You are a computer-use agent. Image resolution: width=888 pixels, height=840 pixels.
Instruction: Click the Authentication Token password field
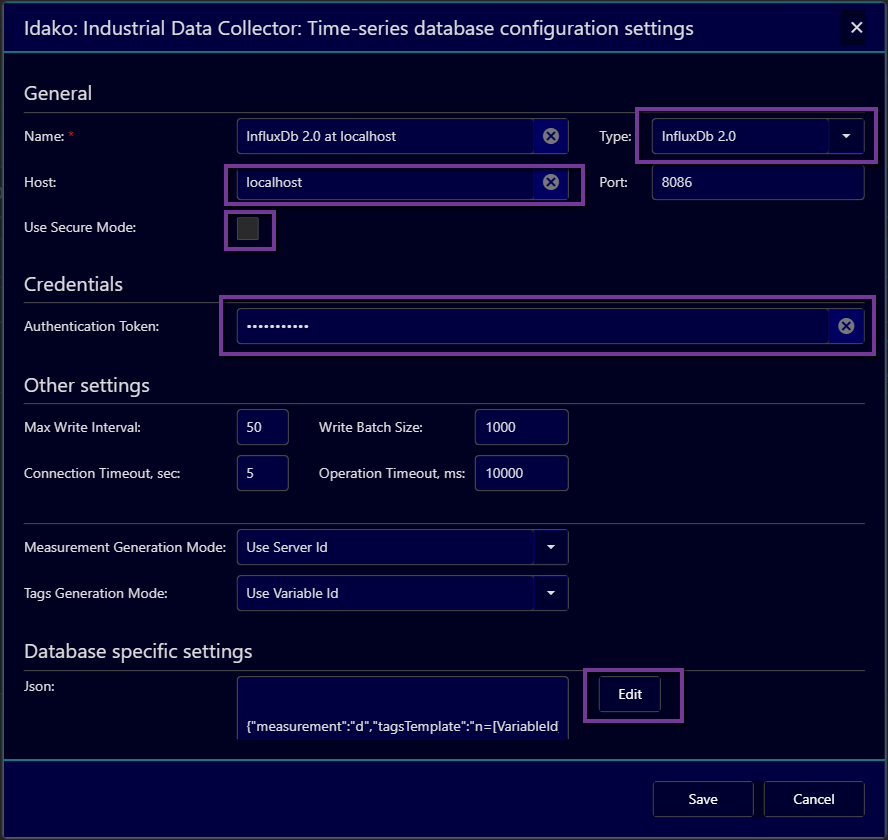coord(530,326)
